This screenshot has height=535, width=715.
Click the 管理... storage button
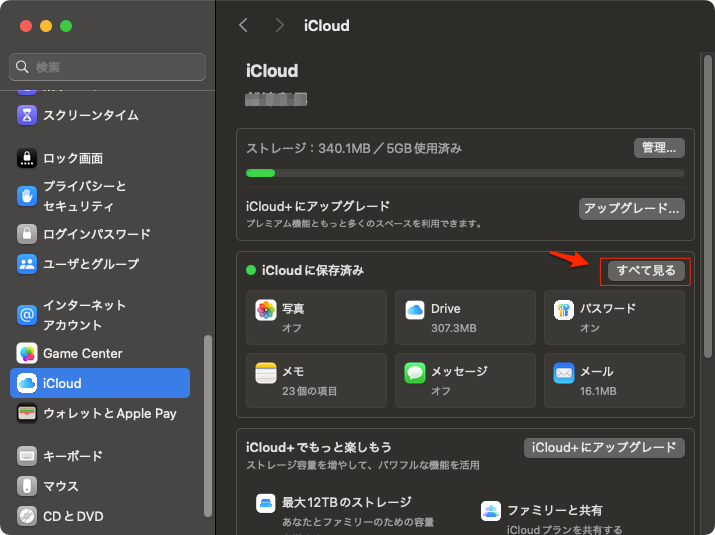click(658, 148)
